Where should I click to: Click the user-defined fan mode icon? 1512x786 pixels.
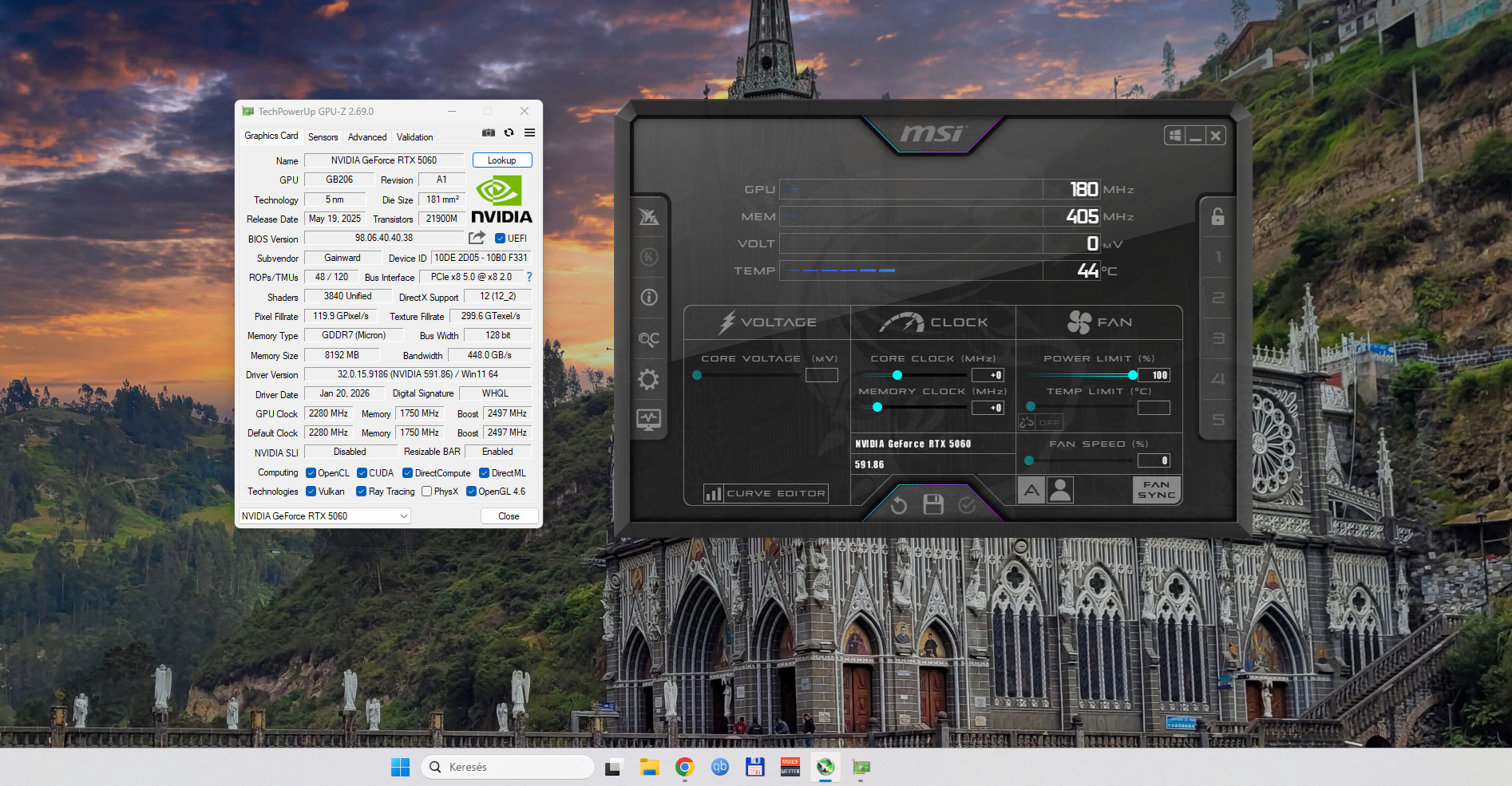tap(1060, 490)
